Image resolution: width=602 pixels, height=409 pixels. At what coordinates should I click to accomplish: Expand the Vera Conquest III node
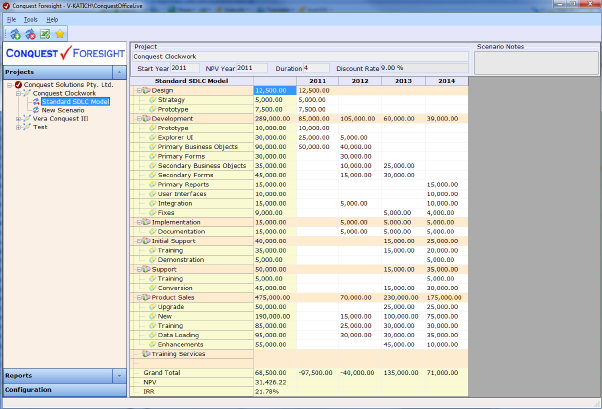[x=18, y=119]
